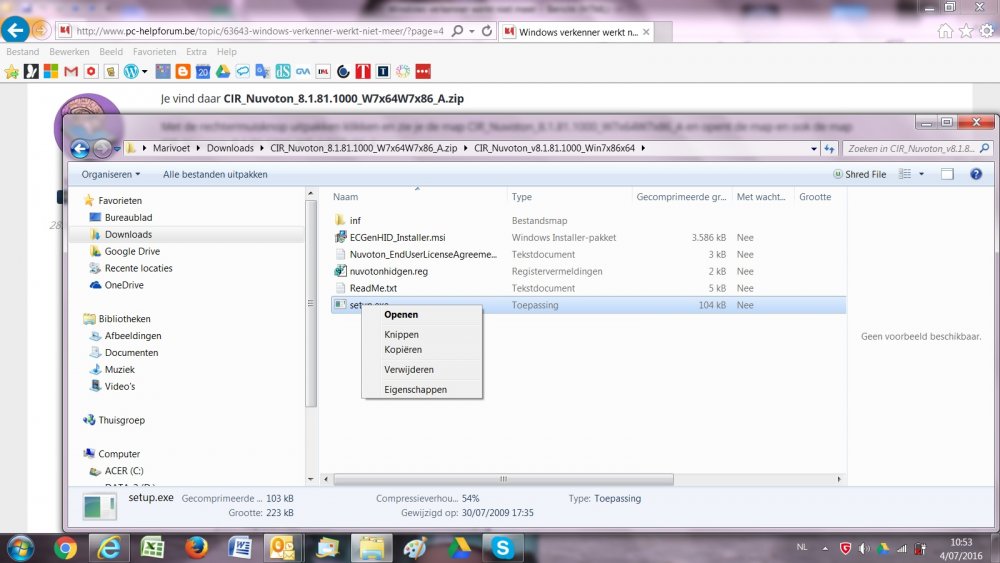
Task: Open Chrome from the taskbar
Action: pyautogui.click(x=65, y=548)
